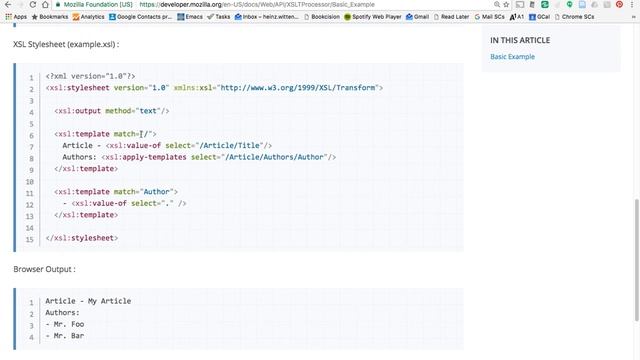The image size is (640, 360).
Task: Click the xsl:value-of select="." line
Action: click(124, 203)
